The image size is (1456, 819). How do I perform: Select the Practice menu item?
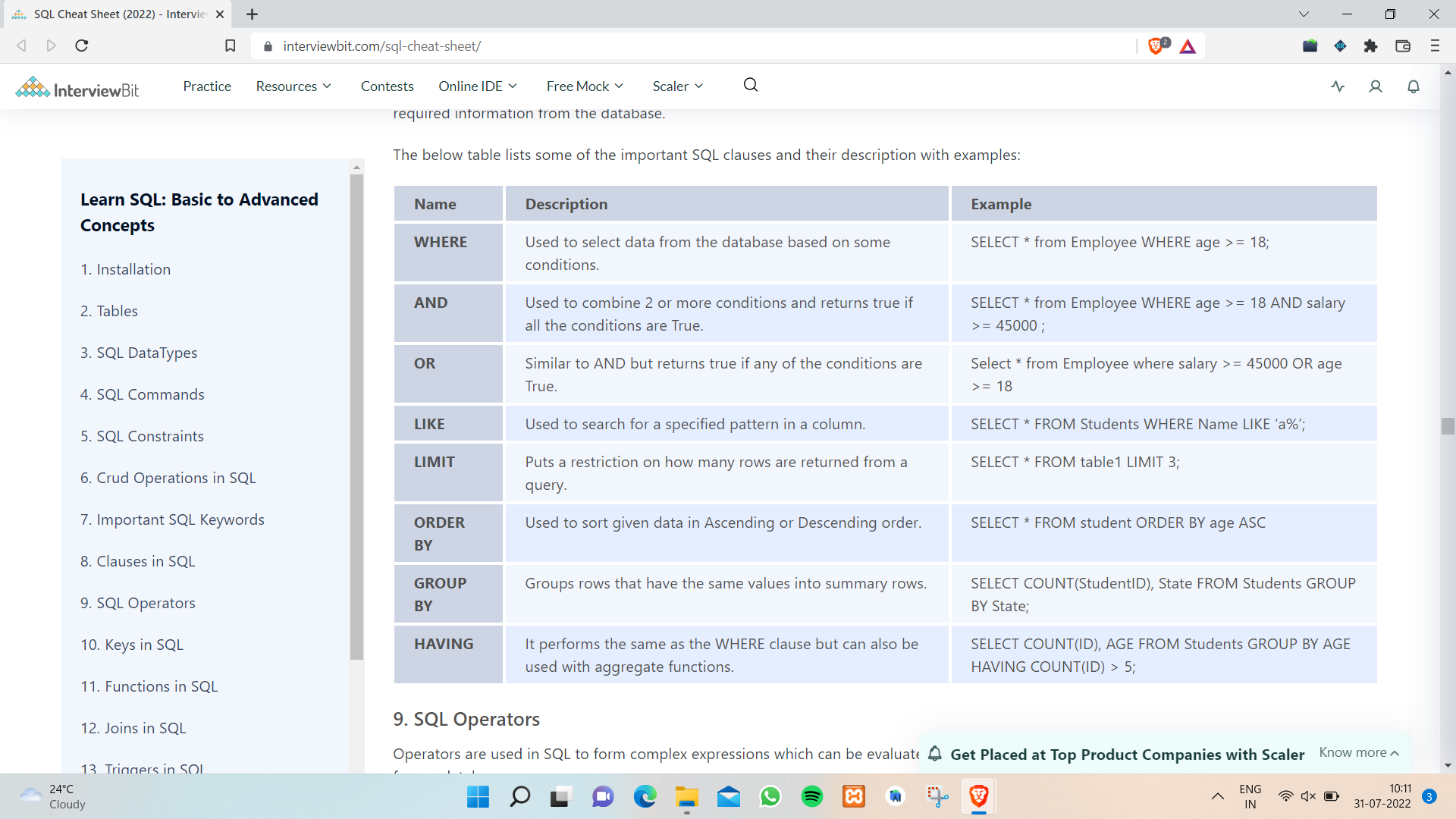(x=206, y=86)
